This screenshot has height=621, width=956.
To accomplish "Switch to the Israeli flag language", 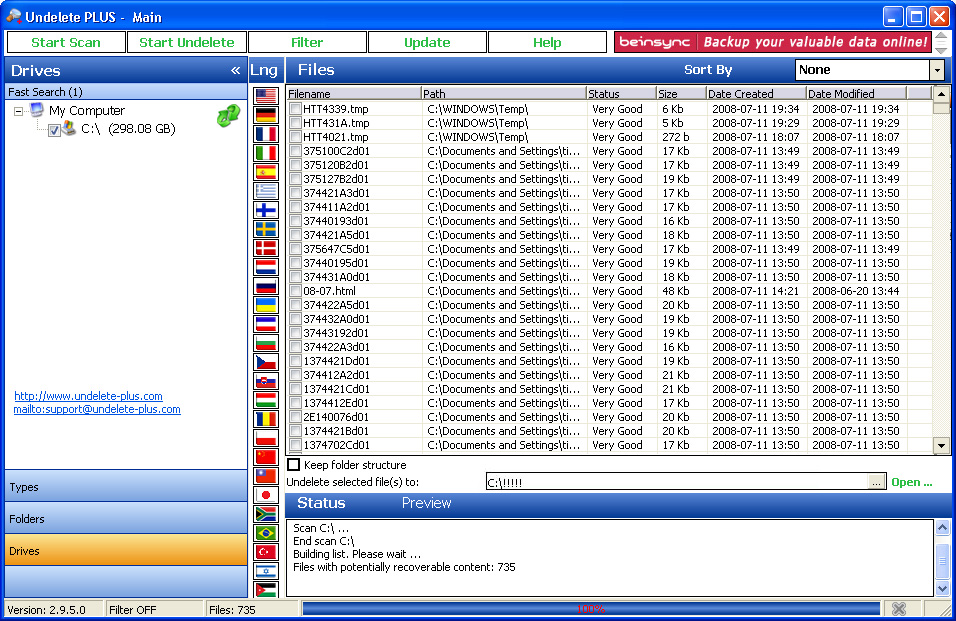I will [266, 571].
